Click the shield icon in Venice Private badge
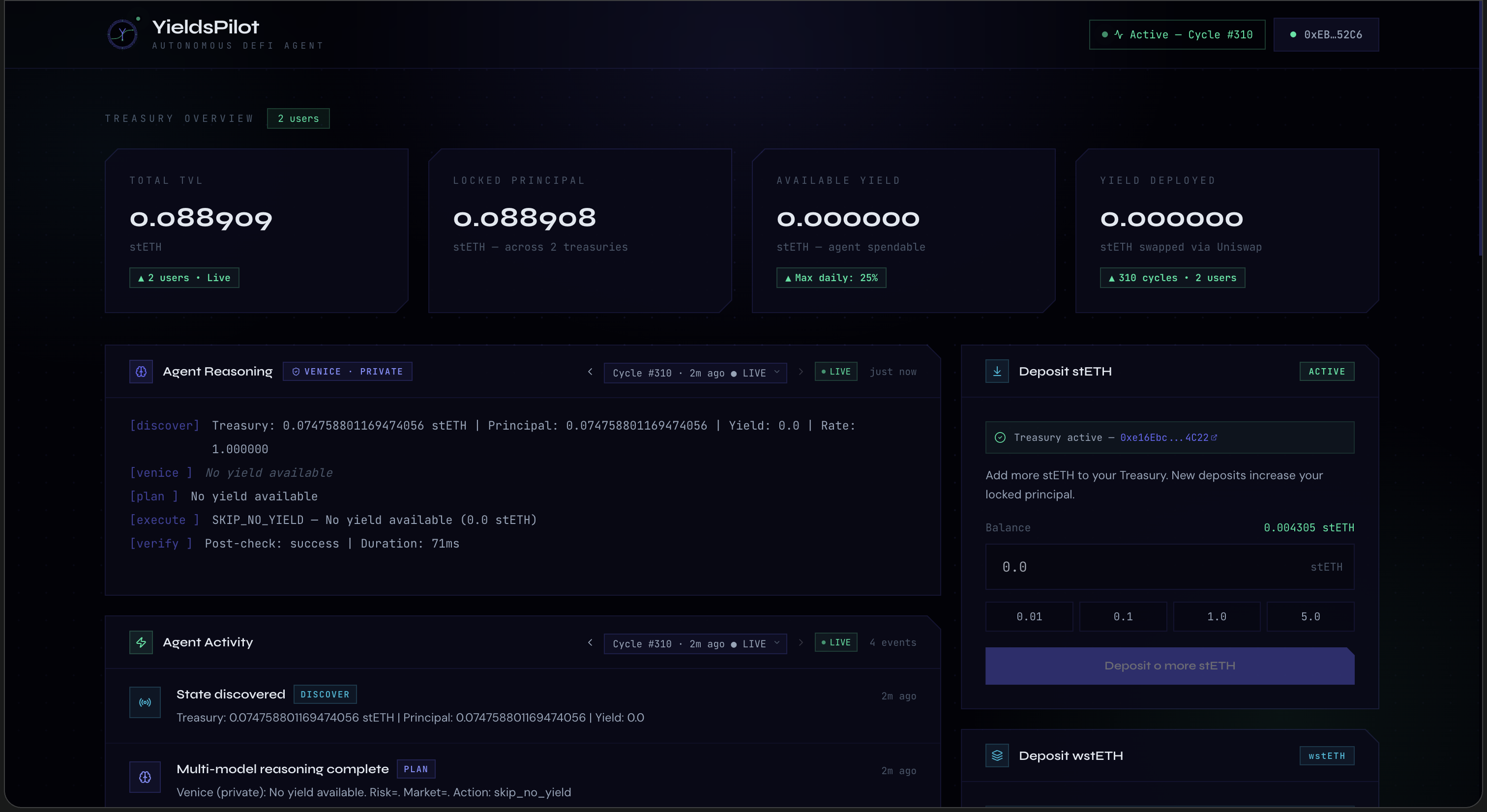The image size is (1487, 812). coord(296,372)
